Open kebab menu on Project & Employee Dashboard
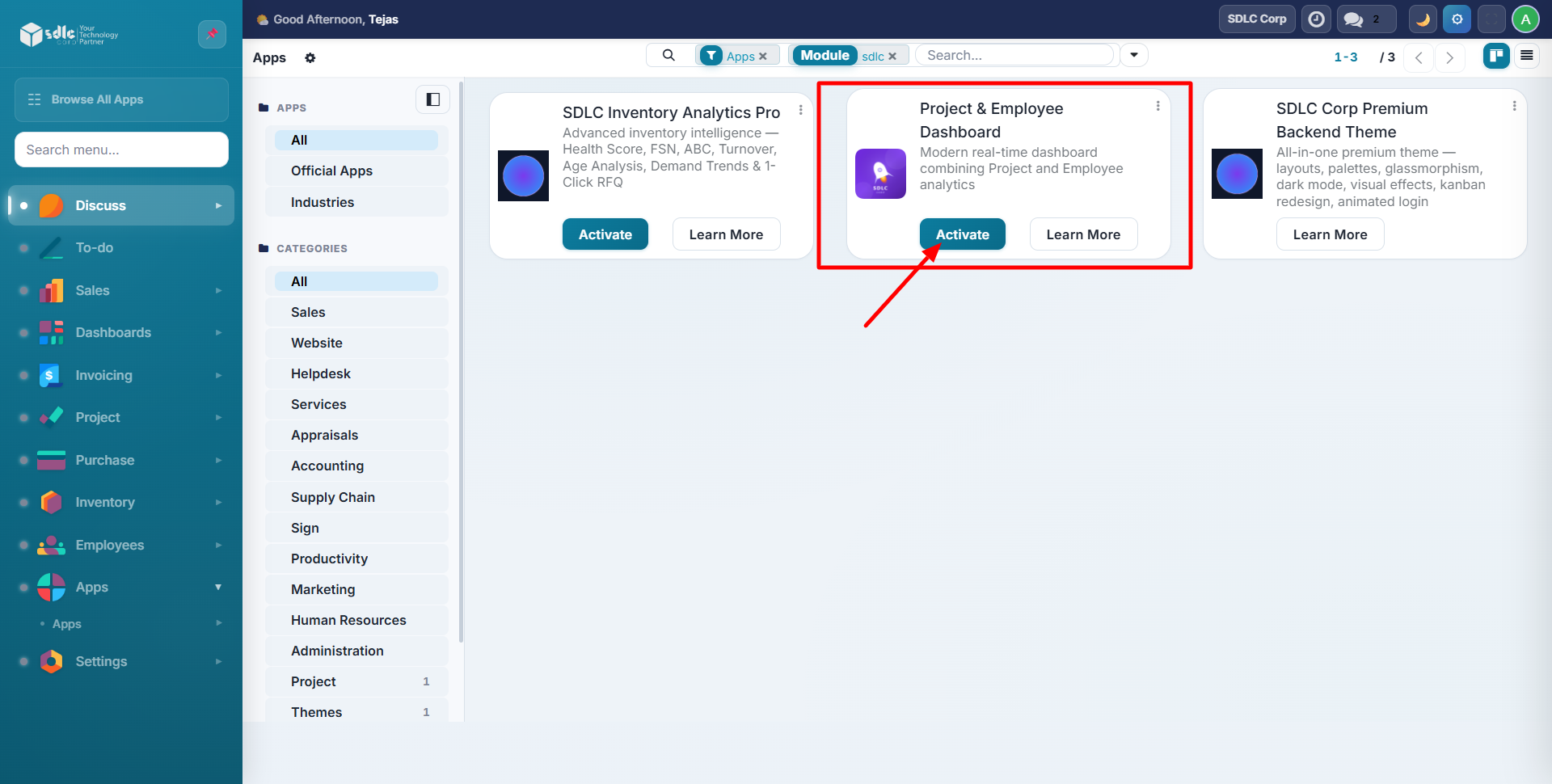The height and width of the screenshot is (784, 1552). 1158,106
